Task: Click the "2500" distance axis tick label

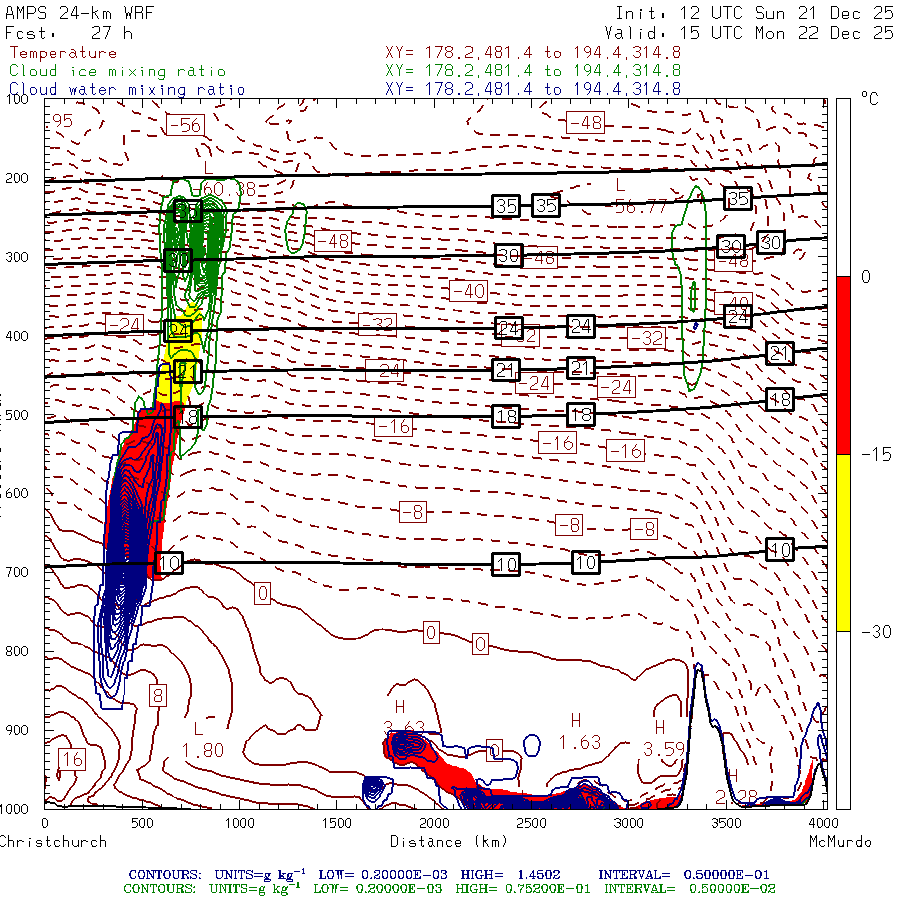Action: 532,824
